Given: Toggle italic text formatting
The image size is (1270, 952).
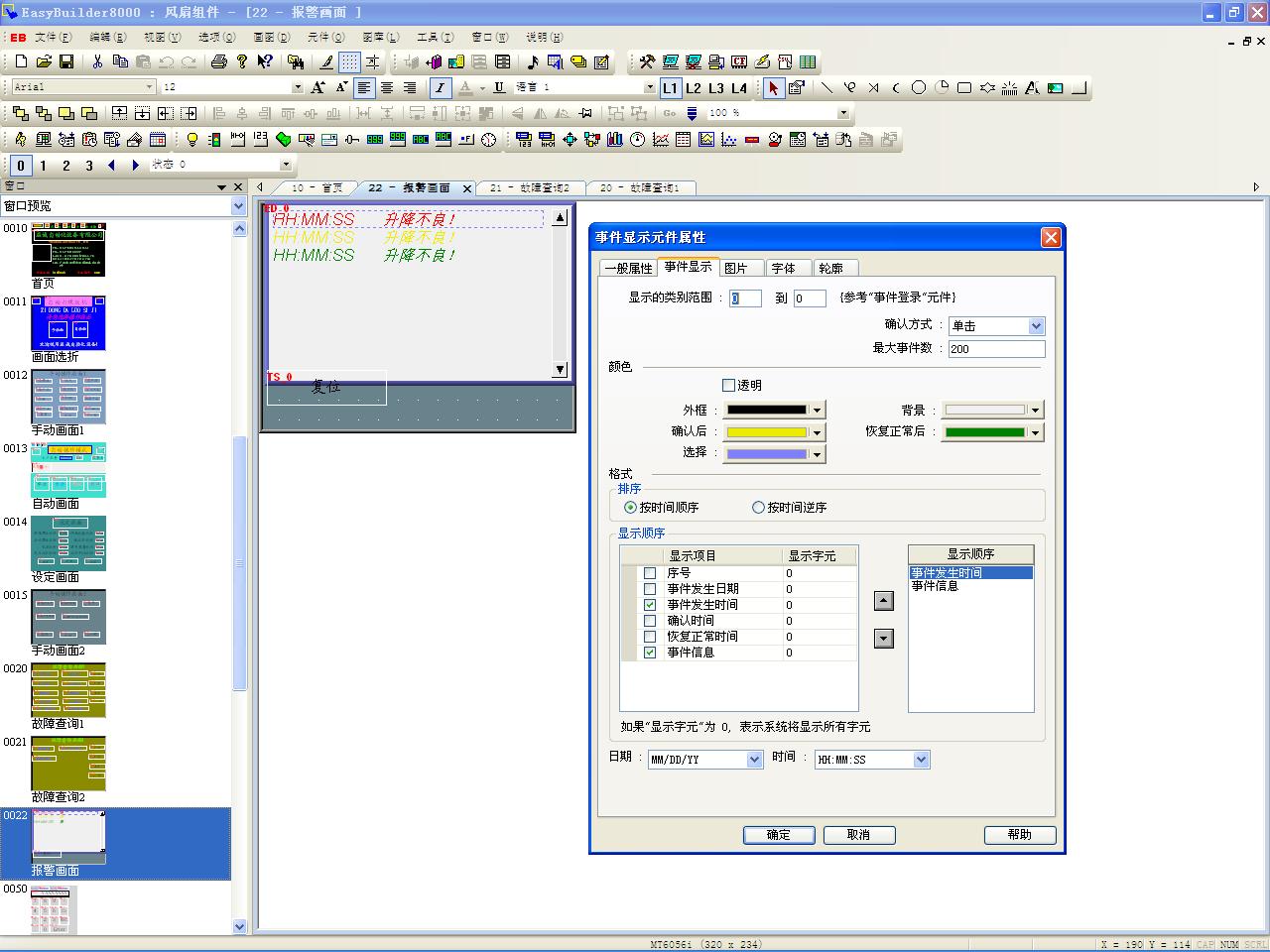Looking at the screenshot, I should [440, 87].
